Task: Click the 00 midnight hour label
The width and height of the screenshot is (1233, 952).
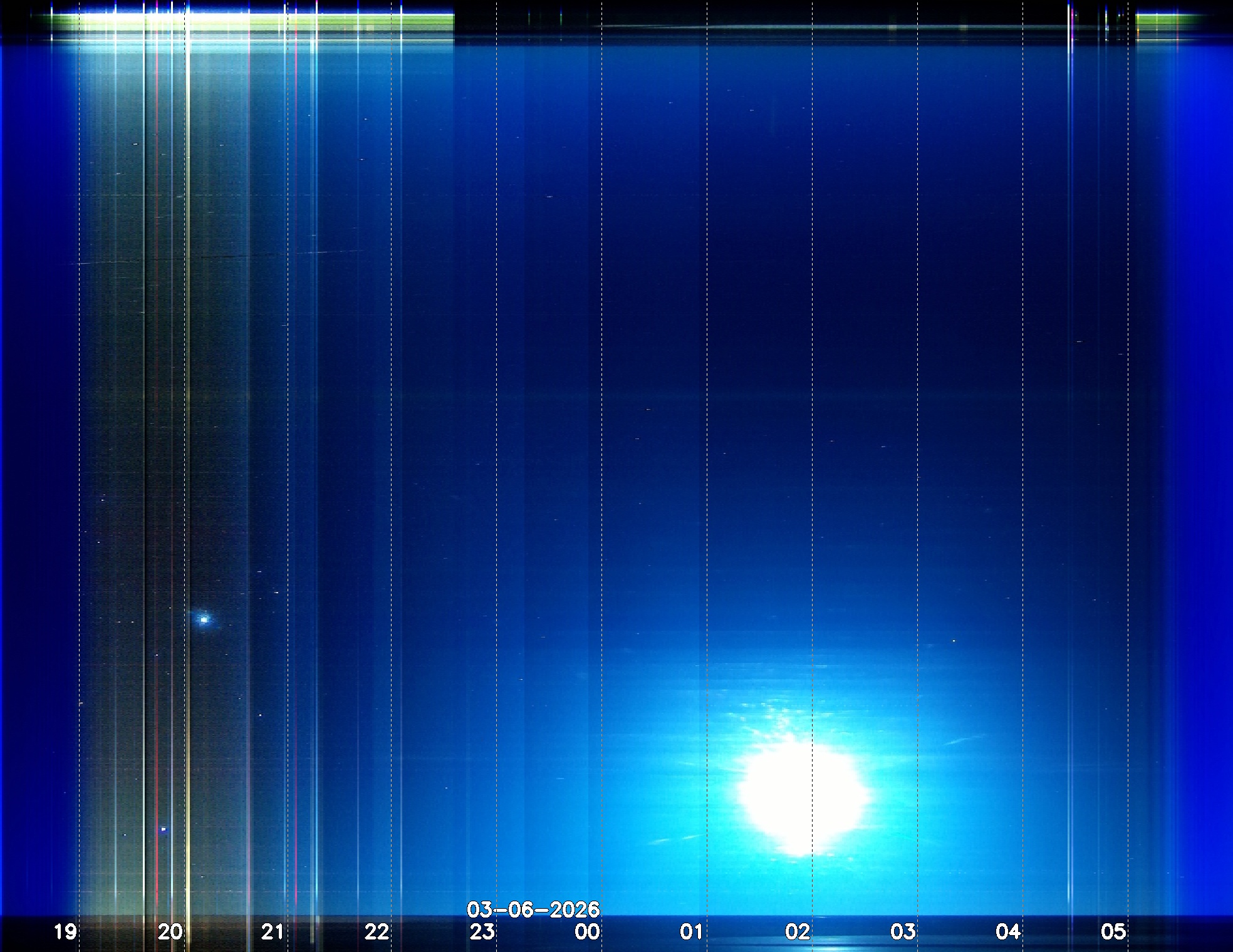Action: tap(587, 932)
